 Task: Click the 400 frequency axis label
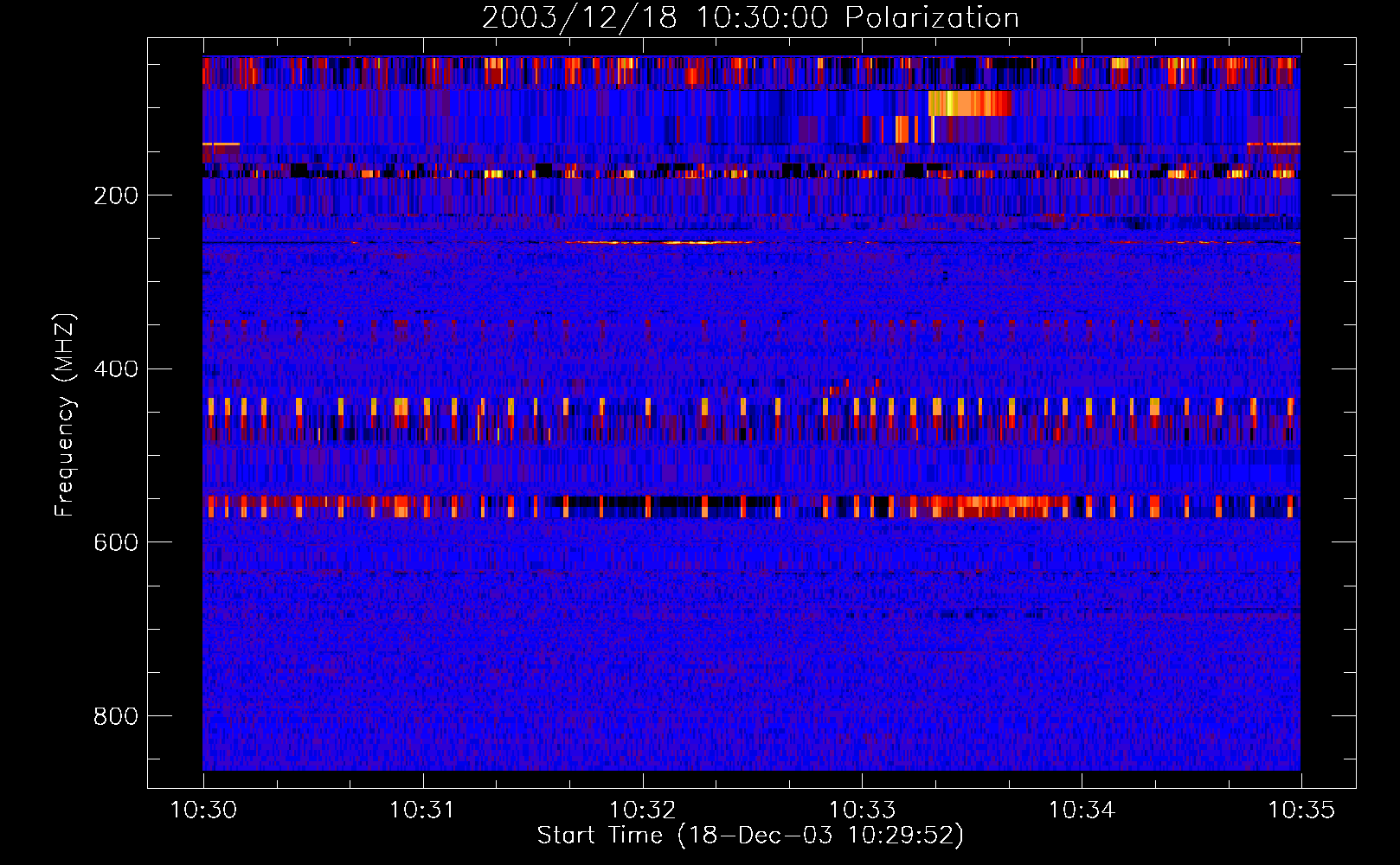pyautogui.click(x=116, y=369)
